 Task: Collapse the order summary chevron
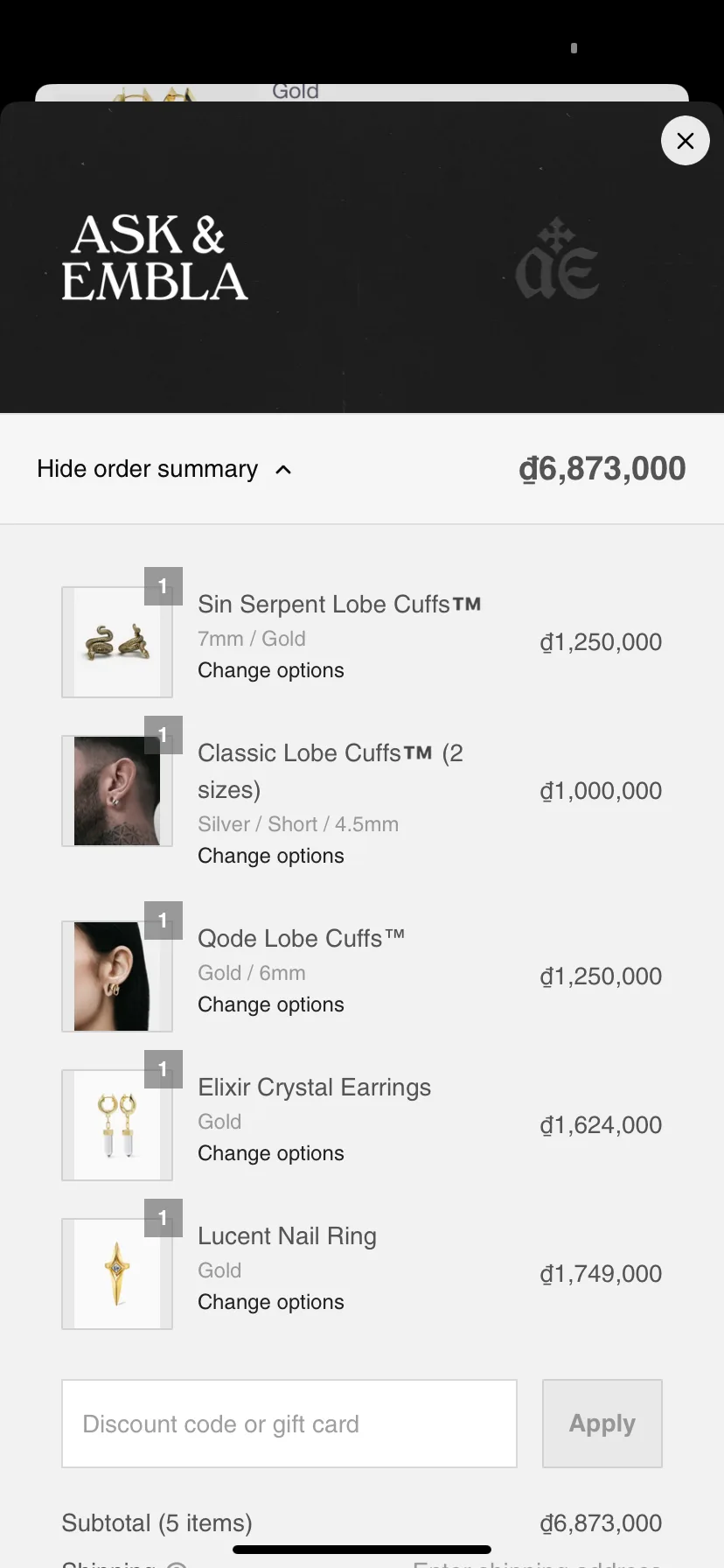(x=283, y=470)
